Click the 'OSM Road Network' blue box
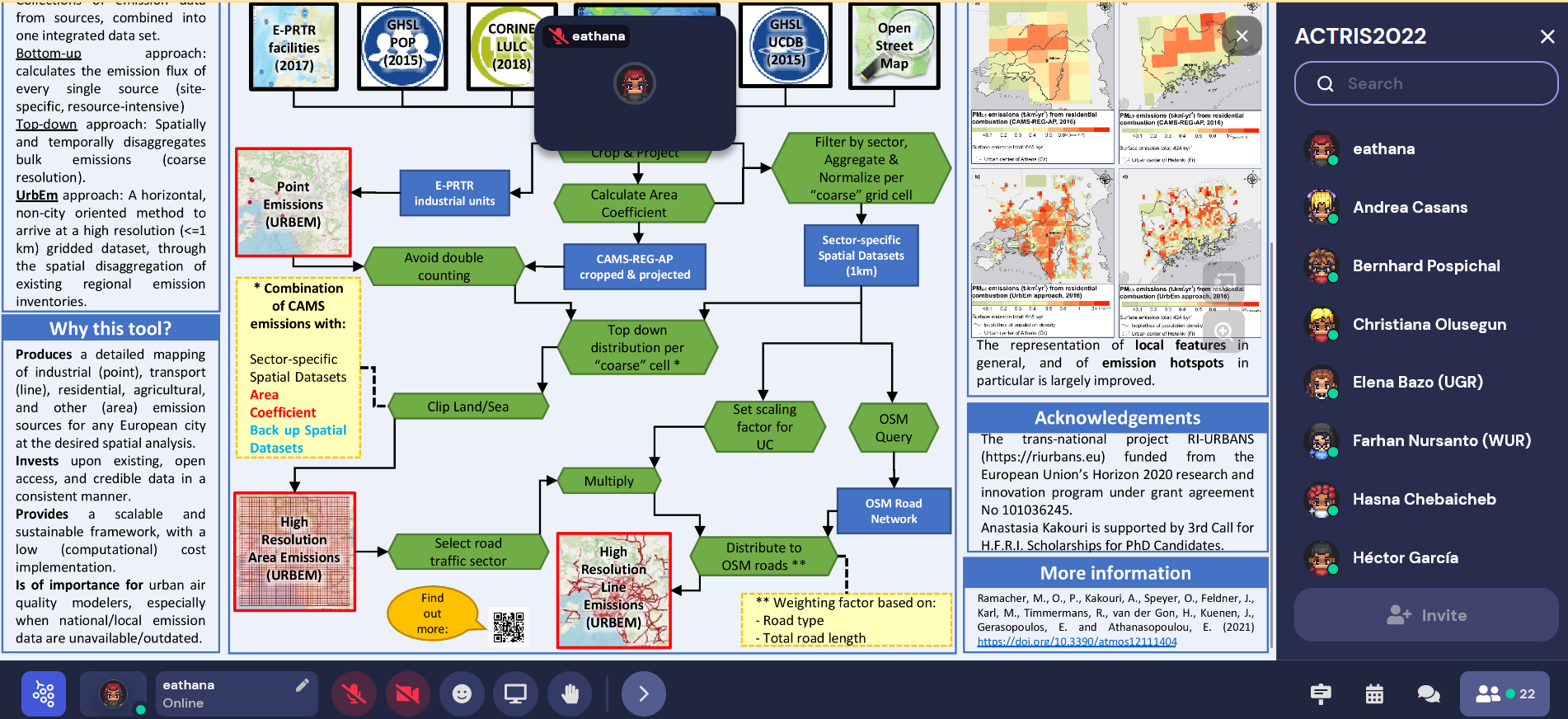The image size is (1568, 719). tap(894, 511)
